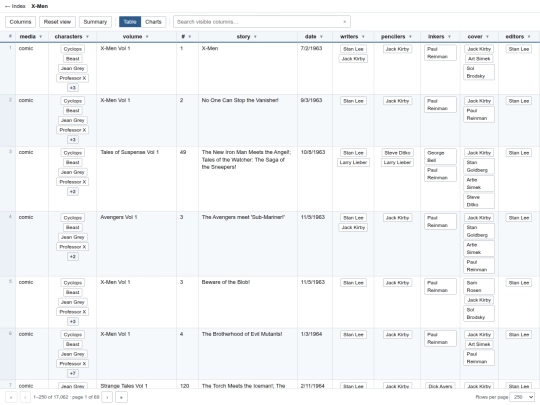Screen dimensions: 540x405
Task: Click Dick Ayers inker tag
Action: pyautogui.click(x=440, y=386)
